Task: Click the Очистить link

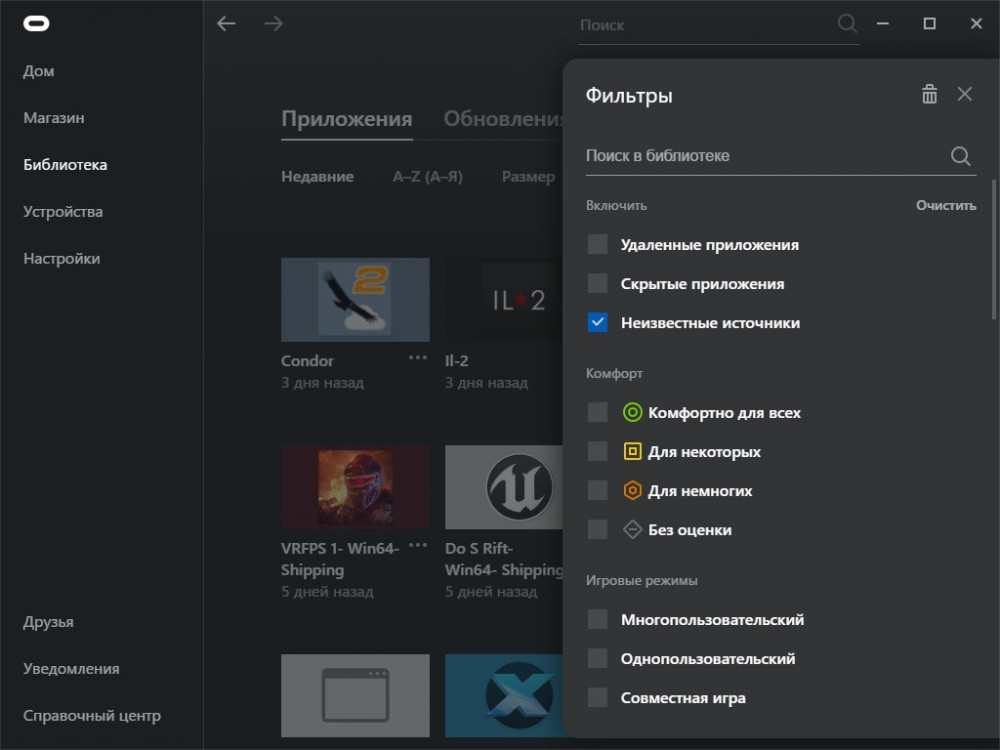Action: 946,205
